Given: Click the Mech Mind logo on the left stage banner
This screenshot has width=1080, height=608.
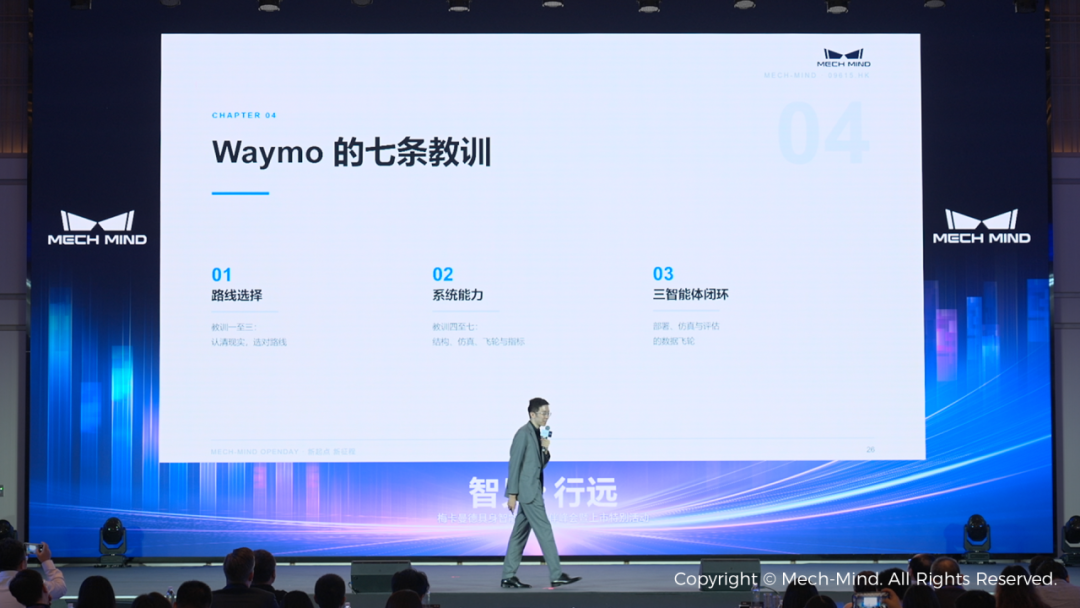Looking at the screenshot, I should click(97, 228).
